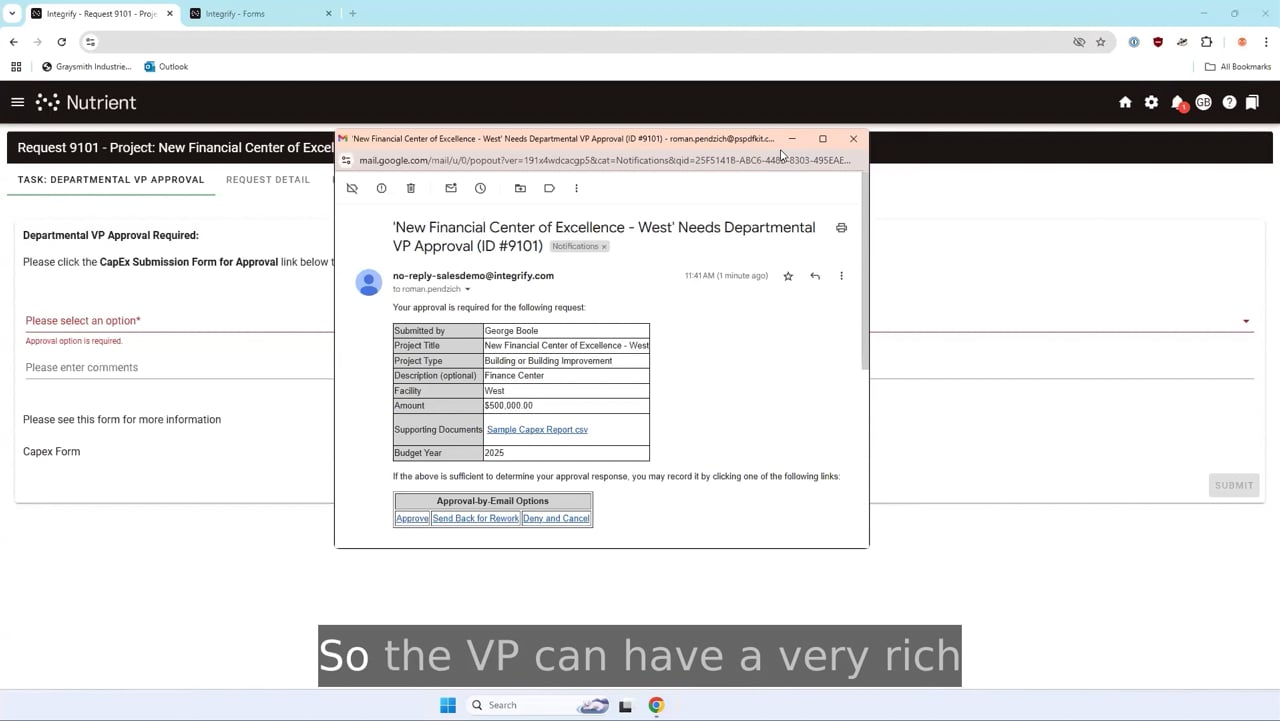This screenshot has height=721, width=1280.
Task: Click the Gmail no-image toolbar icon
Action: click(352, 188)
